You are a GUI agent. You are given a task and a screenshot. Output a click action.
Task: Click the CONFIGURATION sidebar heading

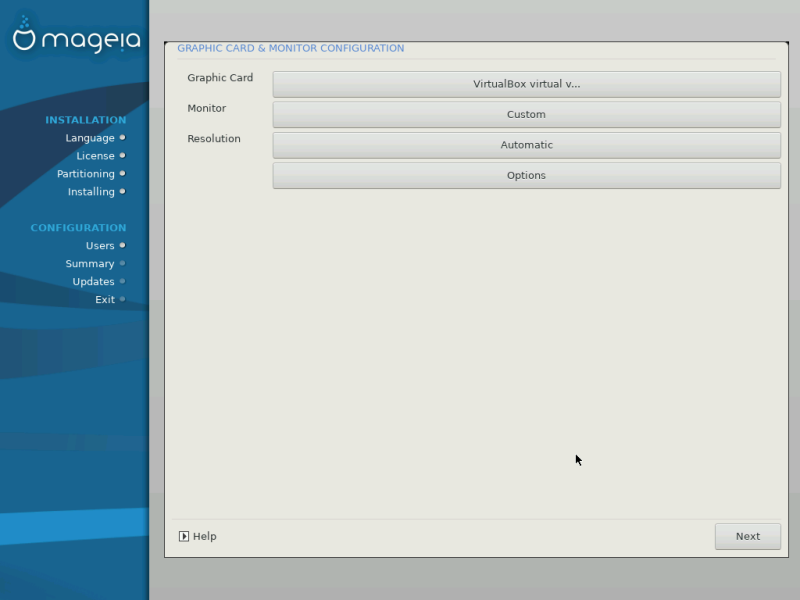click(78, 228)
